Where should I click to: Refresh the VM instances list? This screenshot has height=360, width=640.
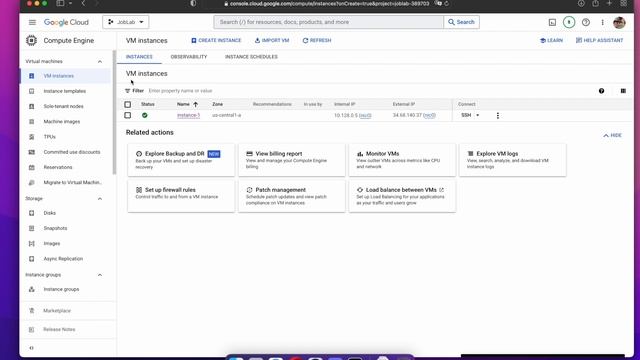coord(317,40)
